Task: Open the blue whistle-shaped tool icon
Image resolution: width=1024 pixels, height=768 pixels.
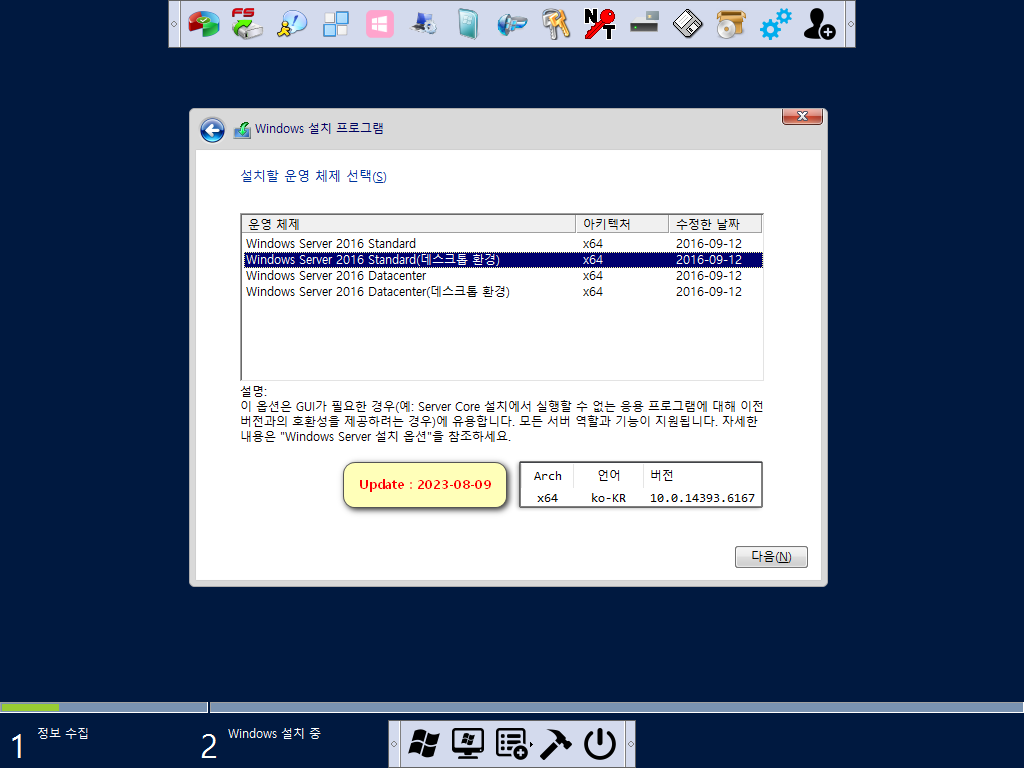Action: pyautogui.click(x=511, y=24)
